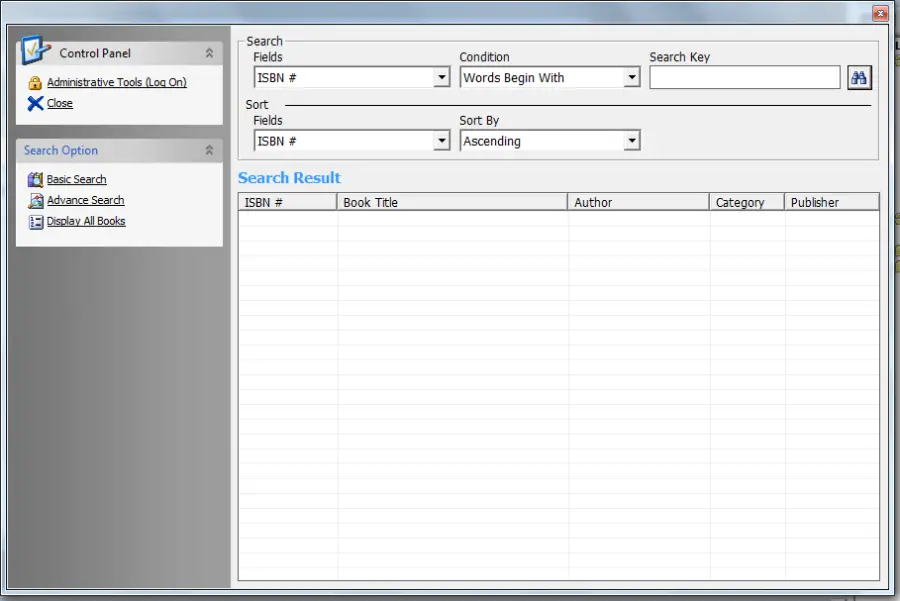Click the Category column header
Image resolution: width=900 pixels, height=601 pixels.
[747, 202]
